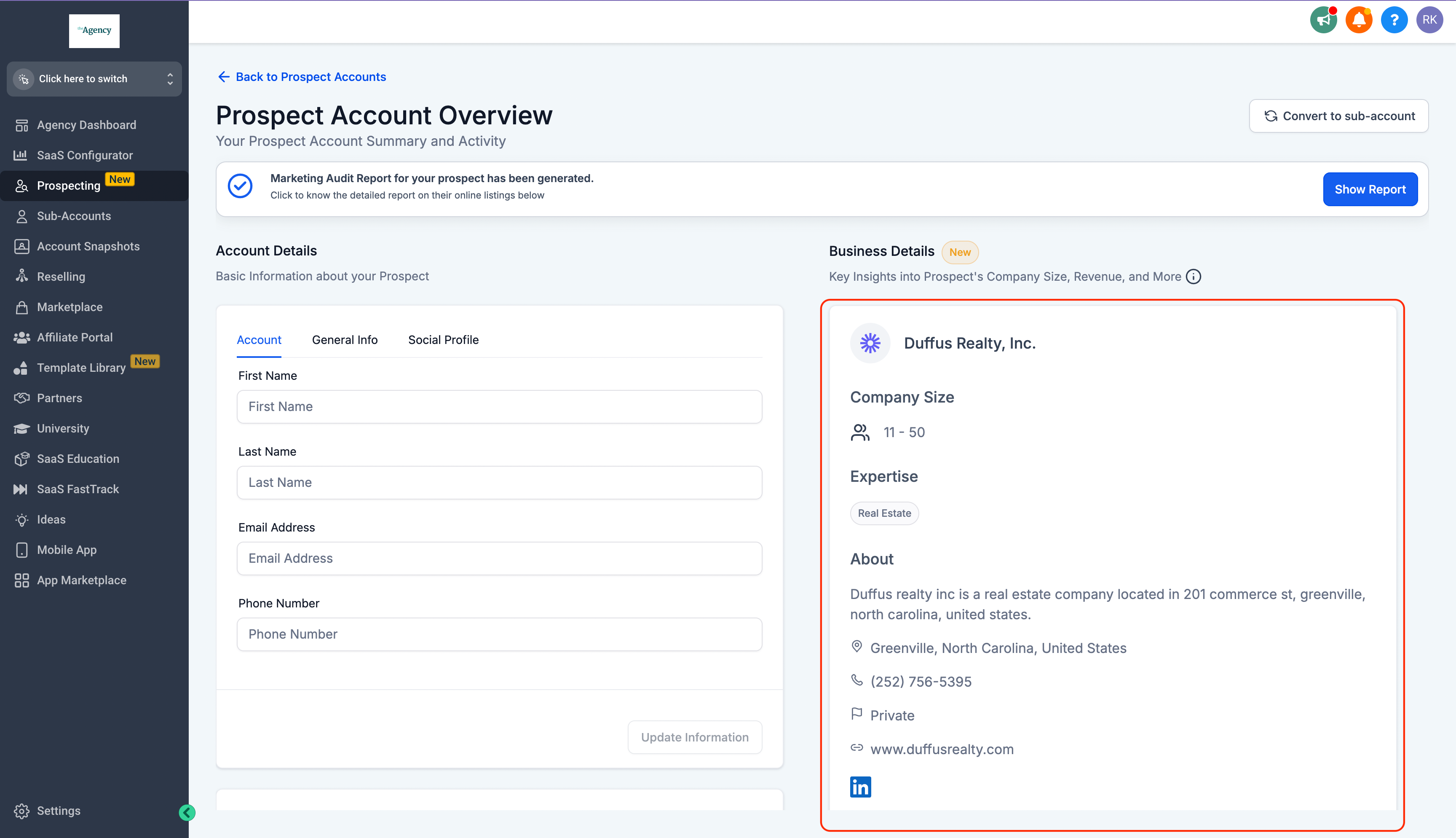
Task: Click the '11 - 50' company size value
Action: pyautogui.click(x=904, y=432)
